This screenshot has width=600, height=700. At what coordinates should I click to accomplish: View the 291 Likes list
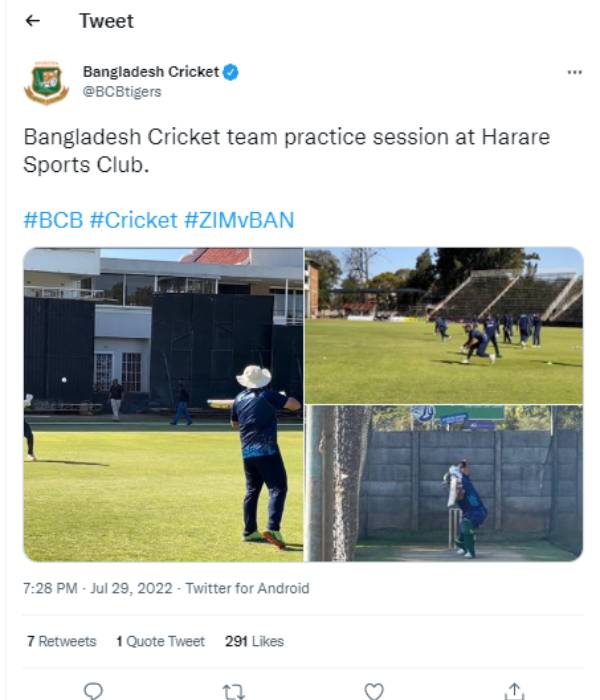pos(254,641)
